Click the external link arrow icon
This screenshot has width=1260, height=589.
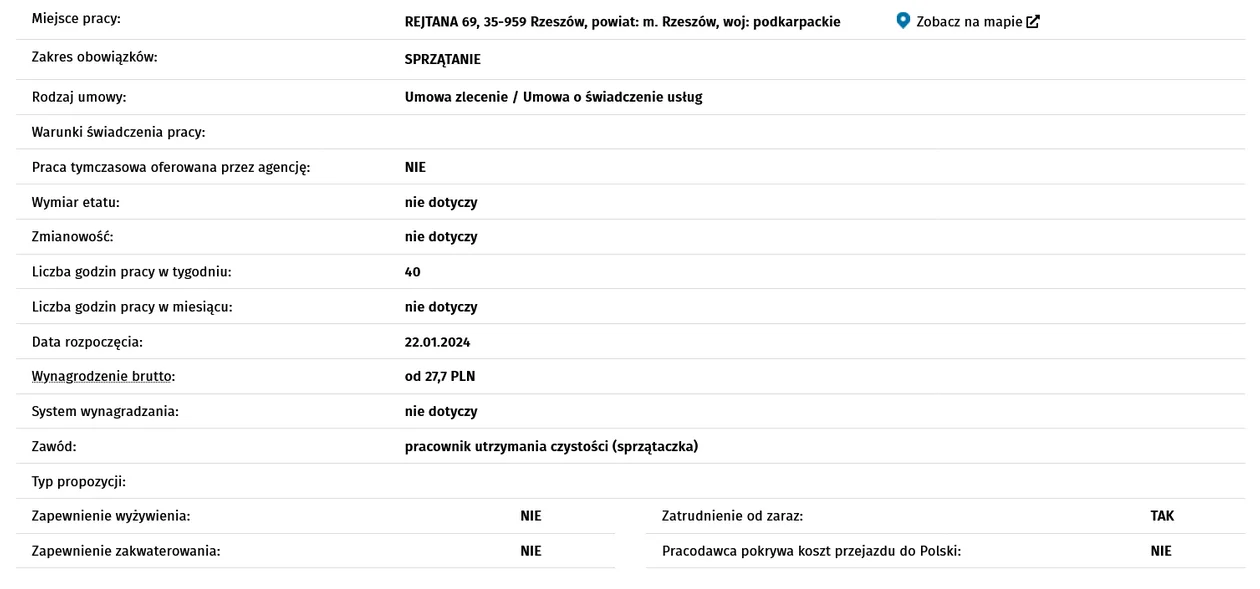point(1033,22)
